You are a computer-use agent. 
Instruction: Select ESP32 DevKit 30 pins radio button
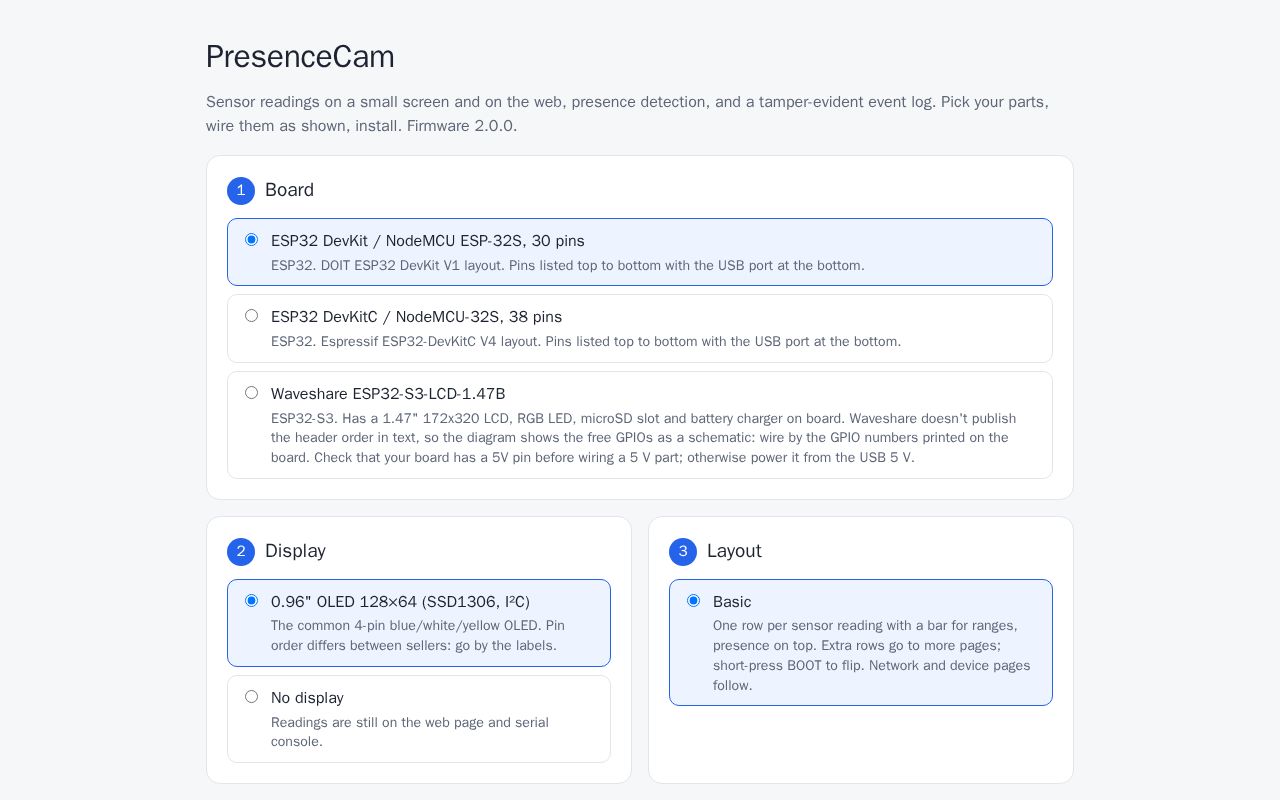[251, 240]
